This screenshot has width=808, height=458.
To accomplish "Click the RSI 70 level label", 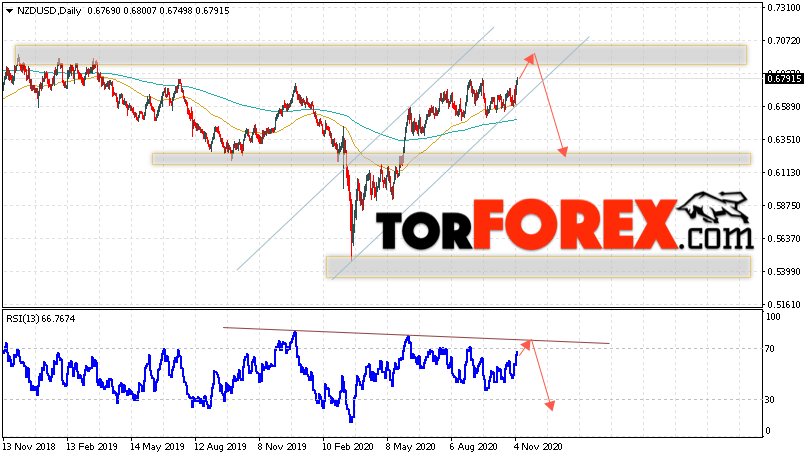I will pyautogui.click(x=770, y=349).
